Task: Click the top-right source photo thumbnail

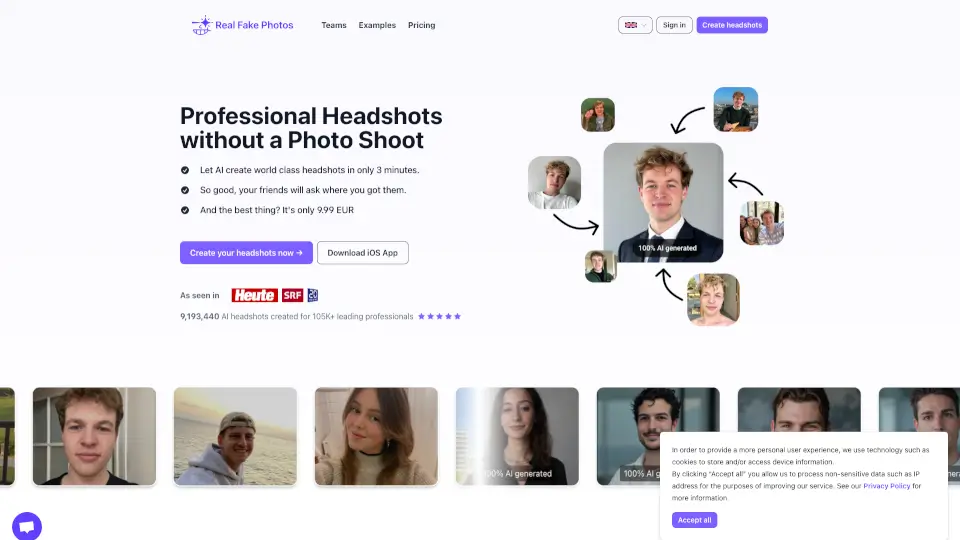Action: 735,109
